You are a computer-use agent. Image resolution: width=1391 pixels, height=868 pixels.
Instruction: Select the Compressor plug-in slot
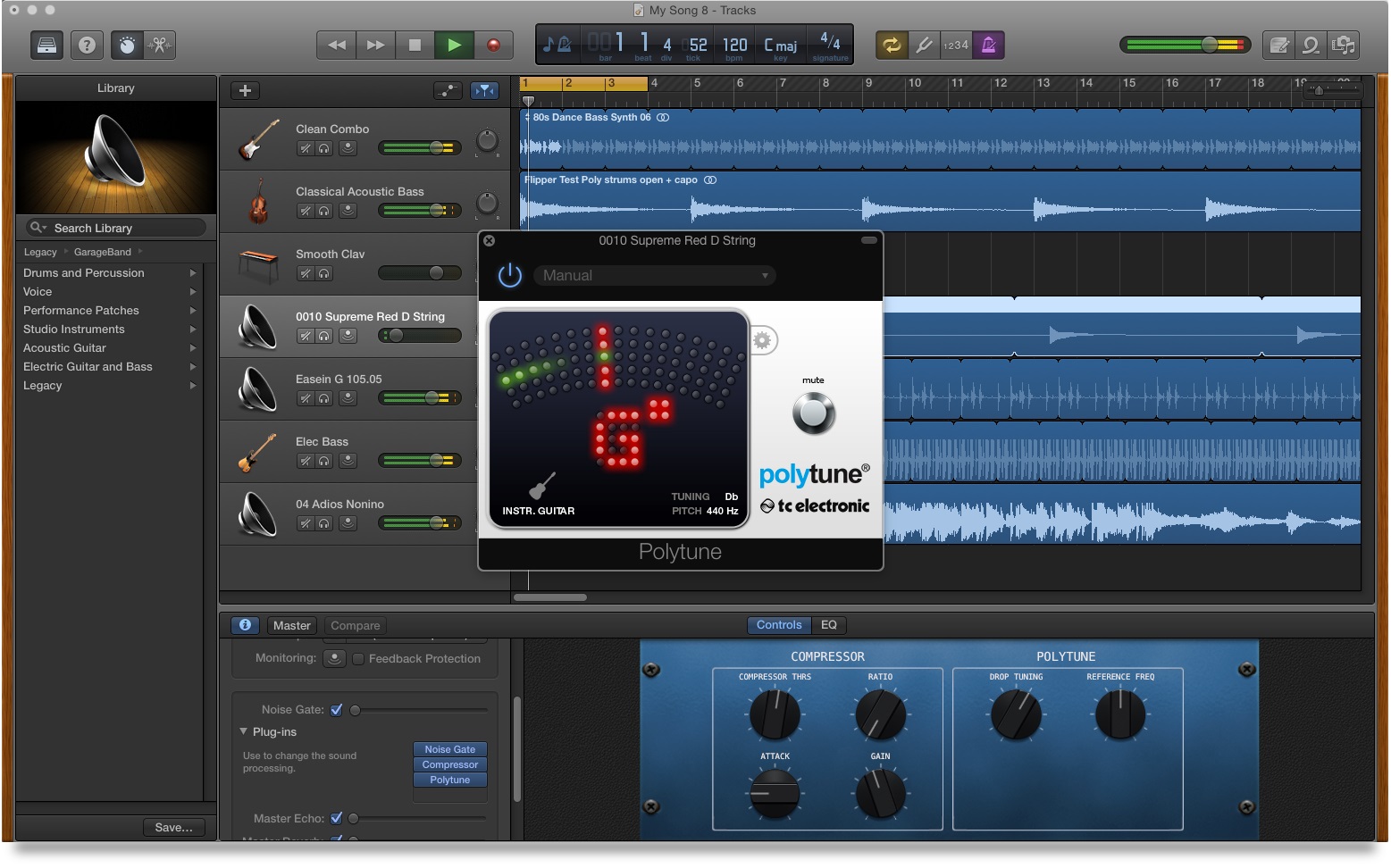450,764
